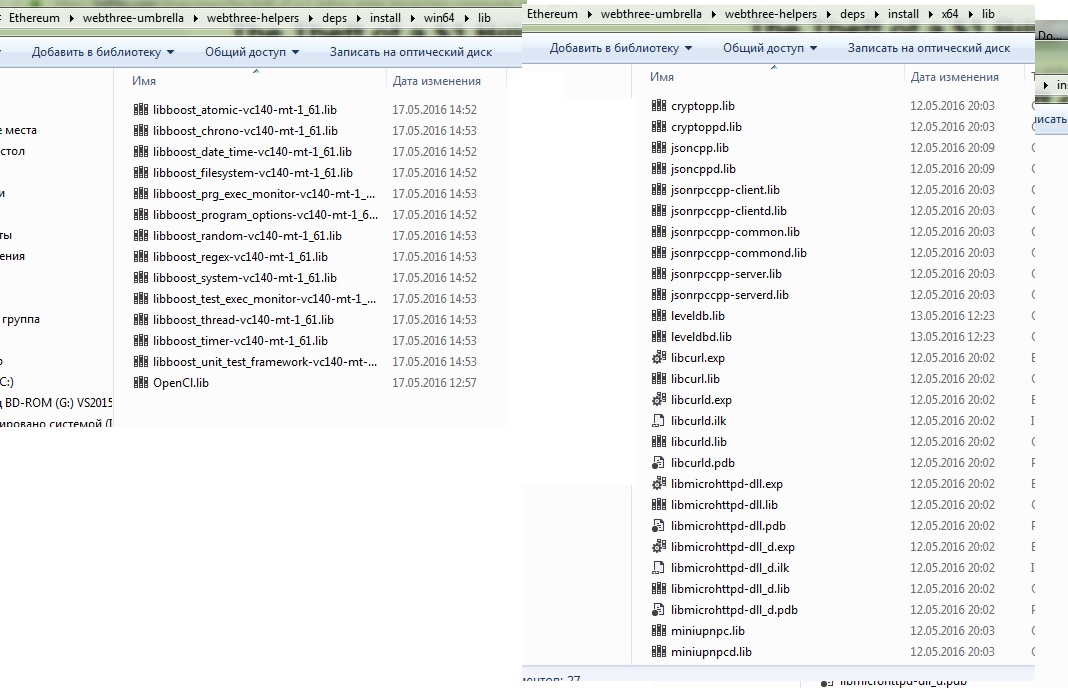The height and width of the screenshot is (688, 1068).
Task: Click the cryptopp.lib file icon
Action: point(659,105)
